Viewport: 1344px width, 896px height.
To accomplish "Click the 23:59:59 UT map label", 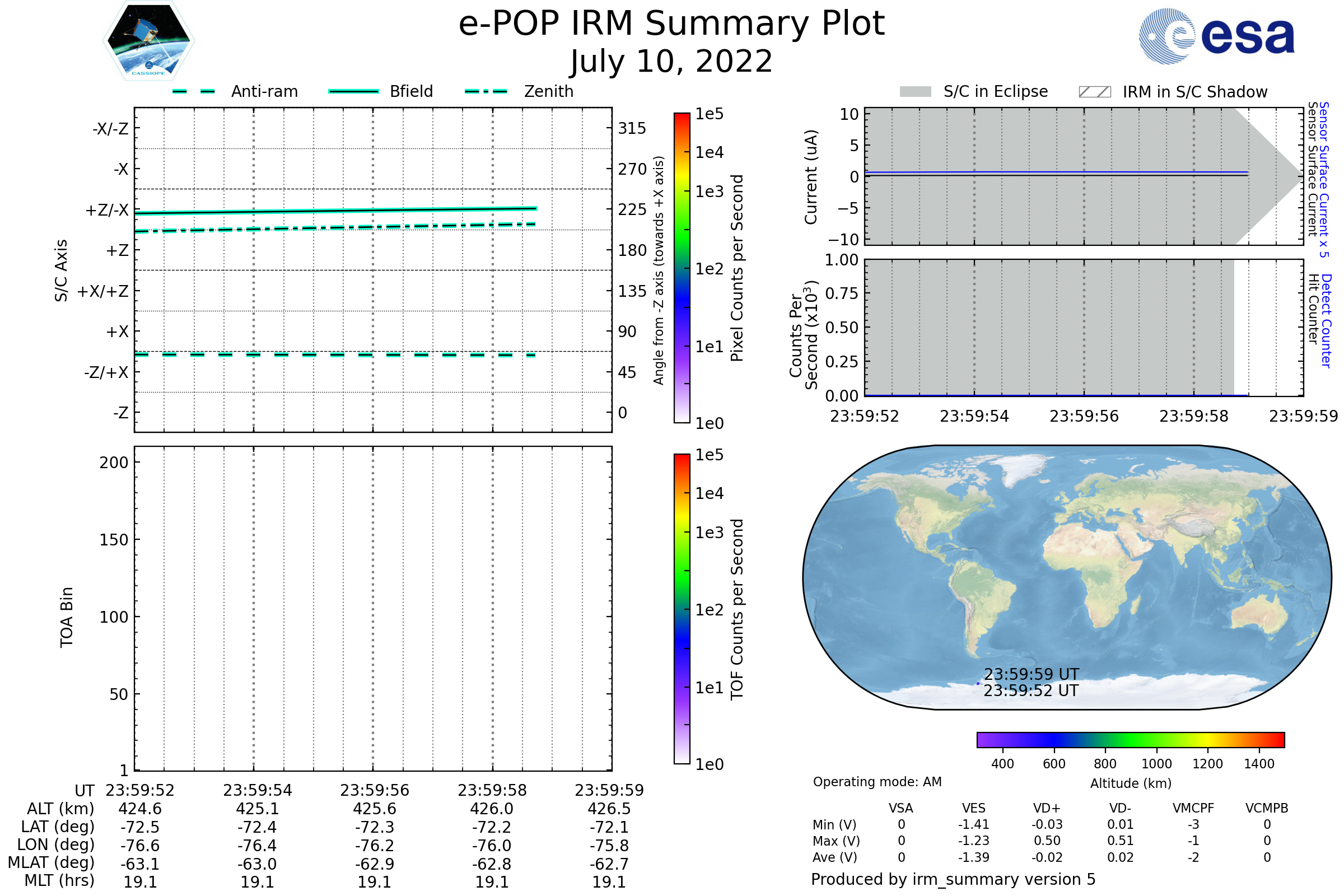I will click(1031, 674).
